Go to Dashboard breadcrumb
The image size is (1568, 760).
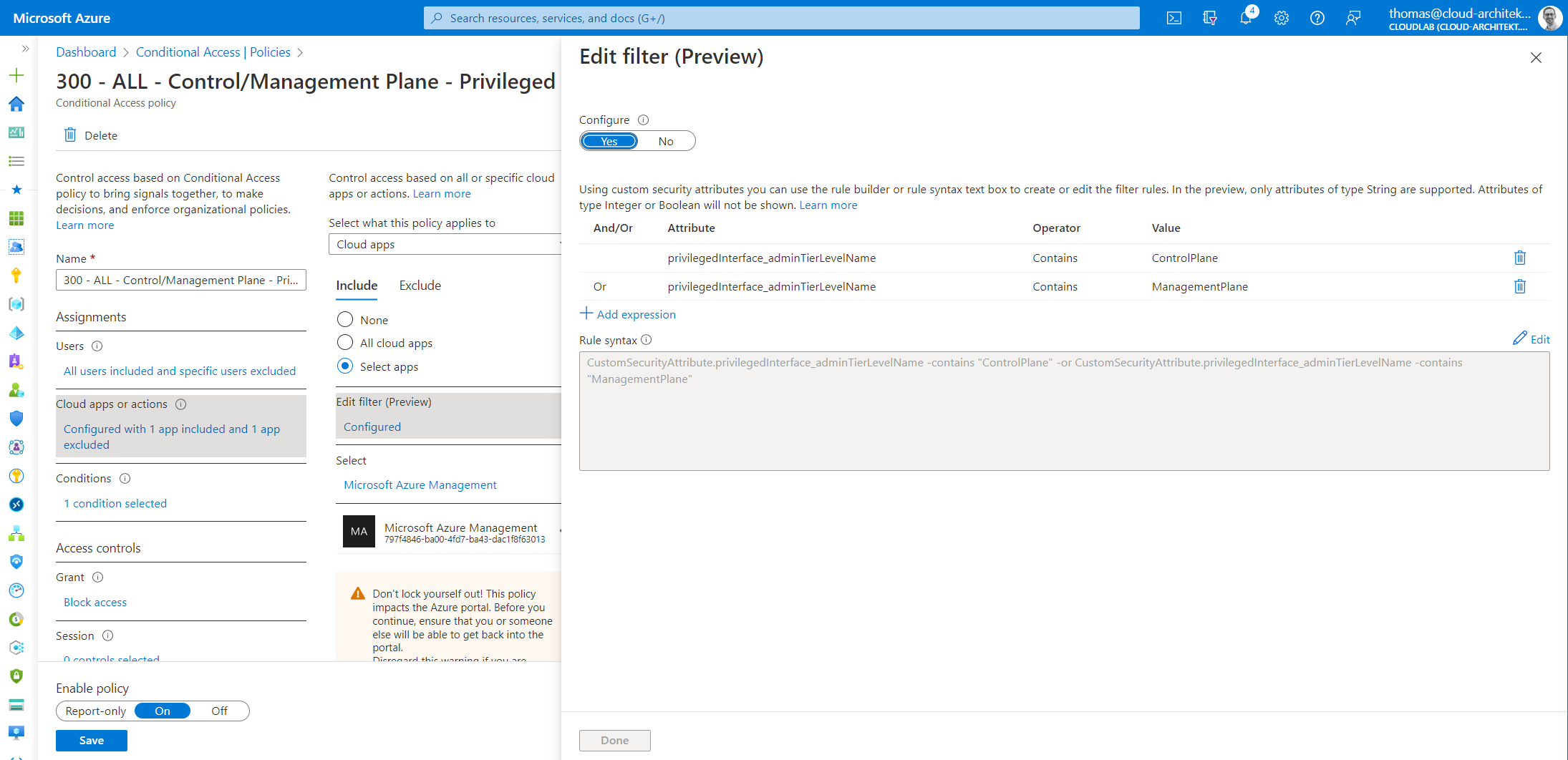coord(86,52)
